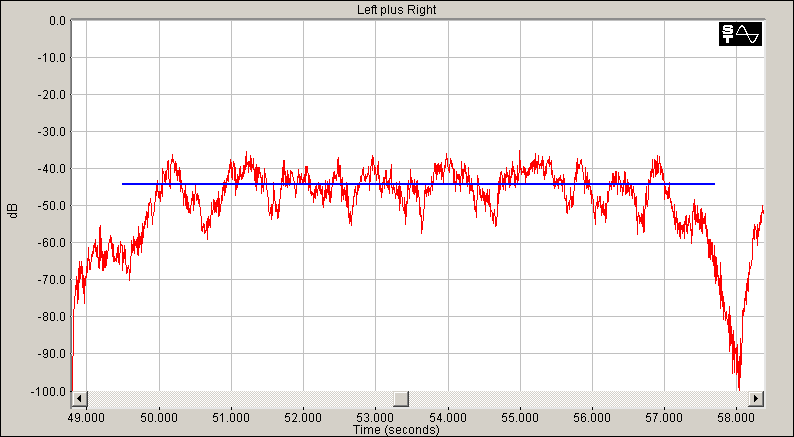Click the right end of the blue average line
Image resolution: width=794 pixels, height=437 pixels.
click(x=713, y=184)
